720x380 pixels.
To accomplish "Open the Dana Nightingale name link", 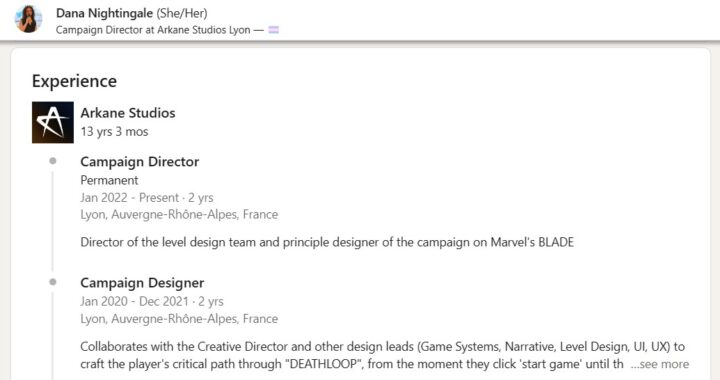I will 104,13.
